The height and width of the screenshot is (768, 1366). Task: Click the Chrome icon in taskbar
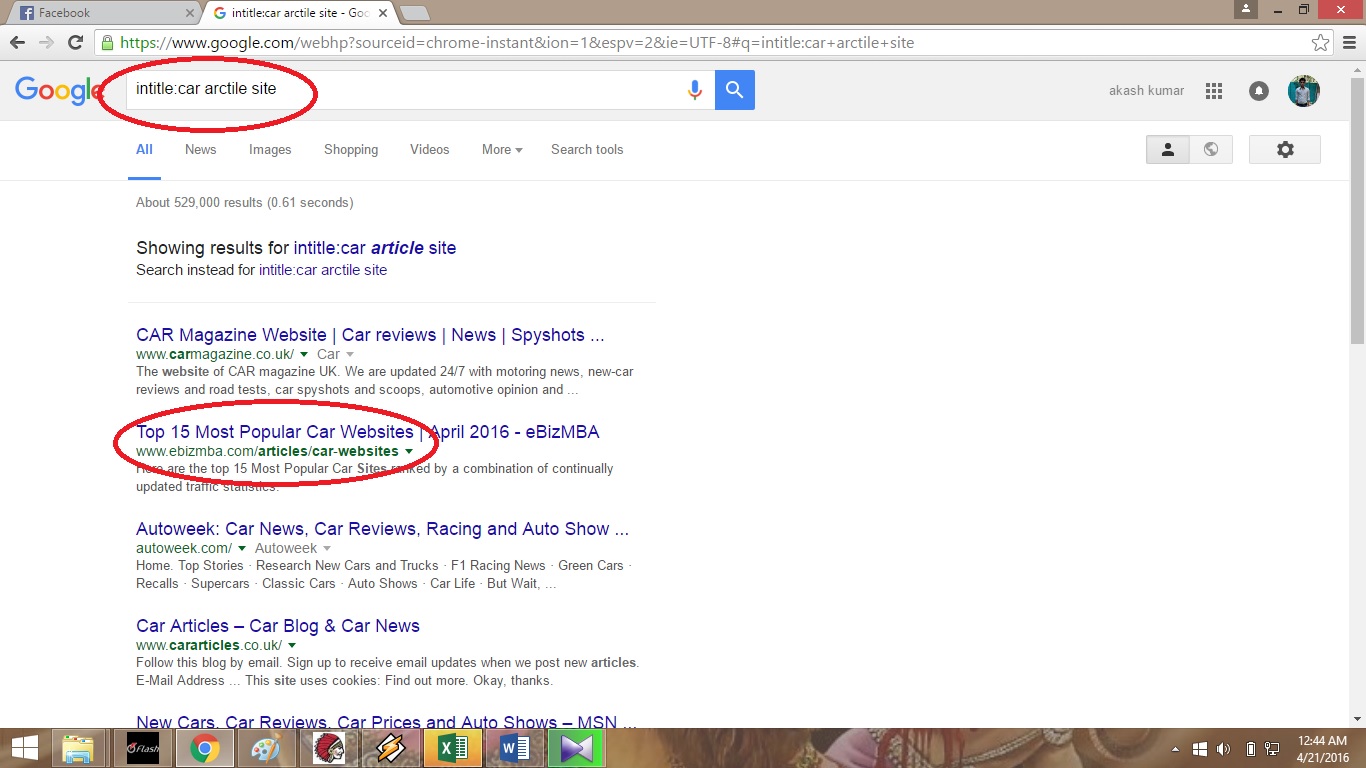click(x=205, y=748)
